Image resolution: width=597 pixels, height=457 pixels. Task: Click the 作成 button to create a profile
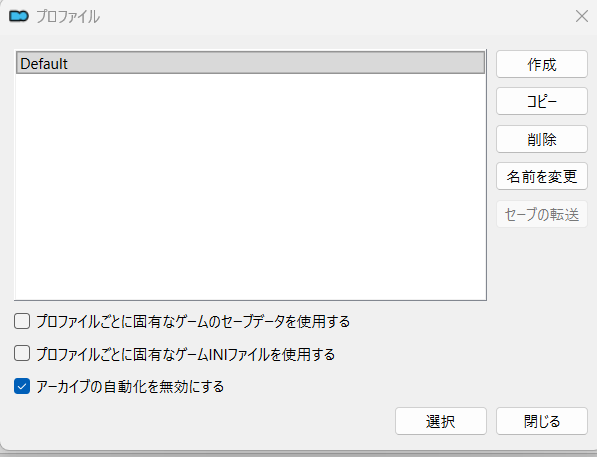coord(541,64)
